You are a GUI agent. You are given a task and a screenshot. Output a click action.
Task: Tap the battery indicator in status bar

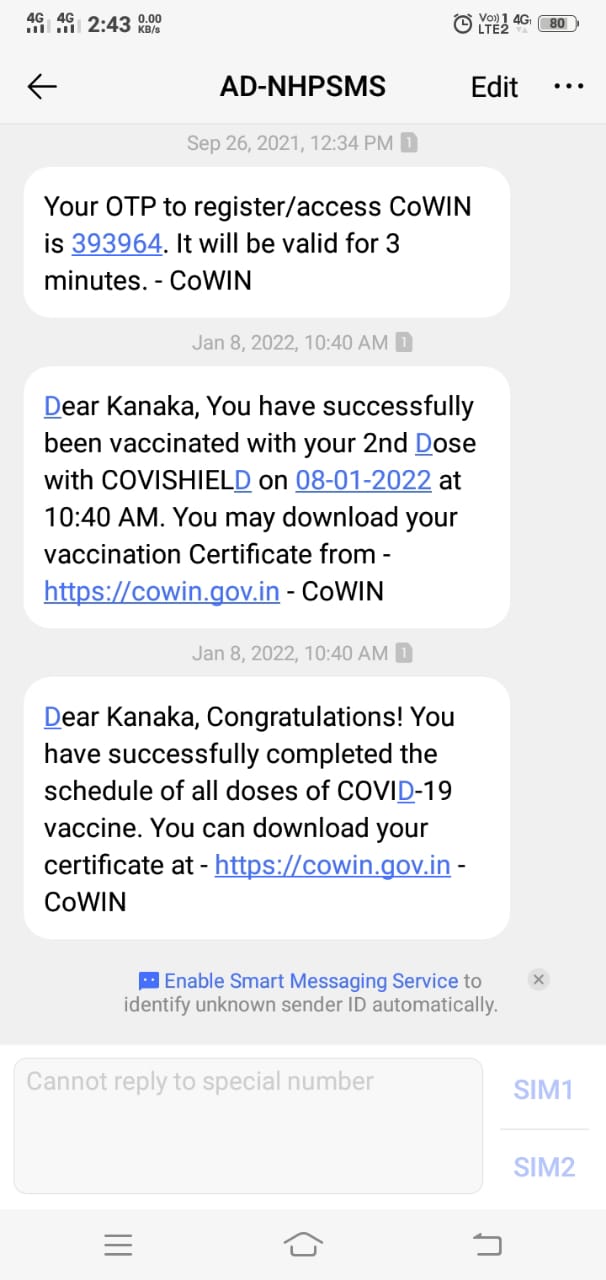[558, 23]
